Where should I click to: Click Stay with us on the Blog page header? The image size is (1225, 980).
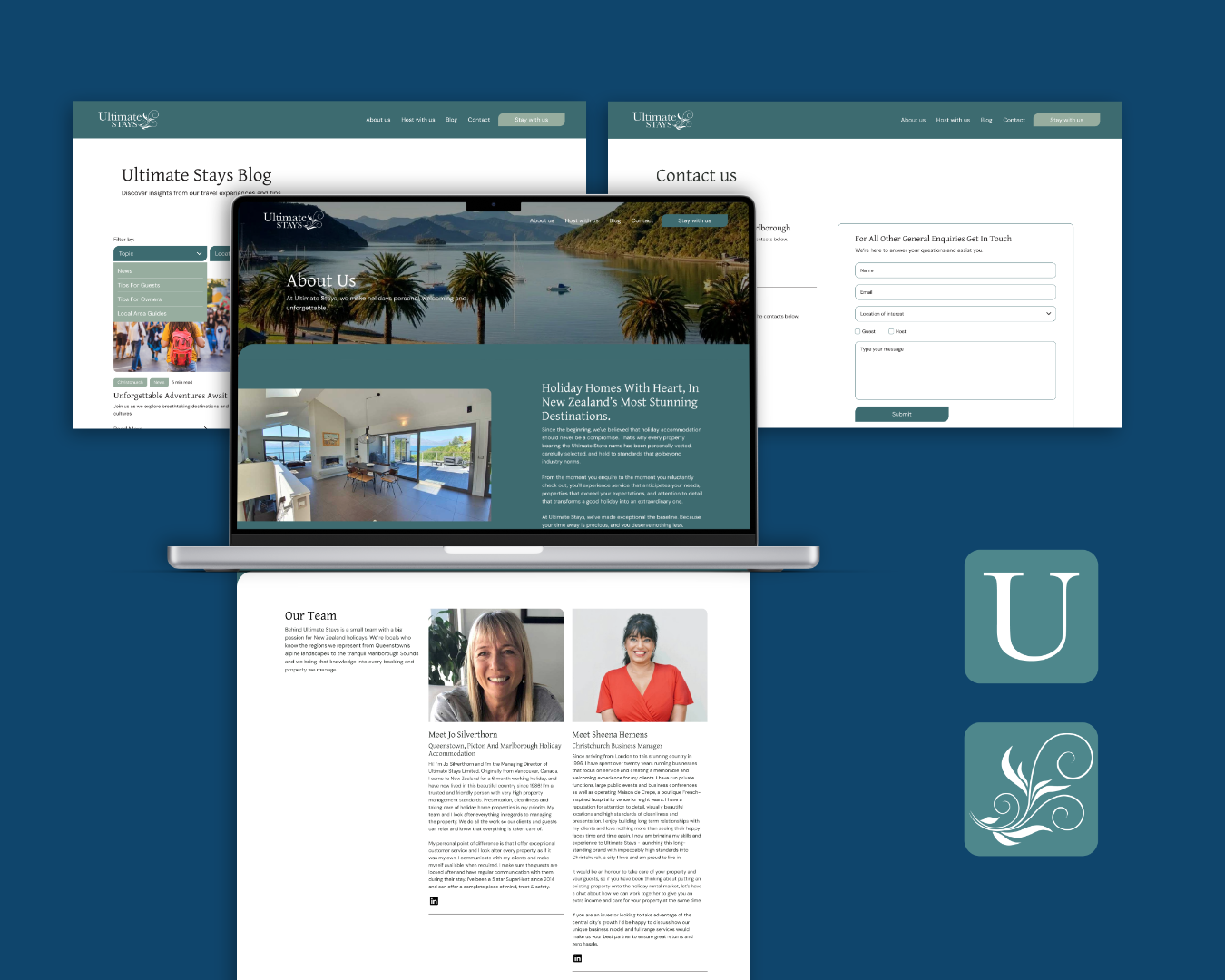click(532, 120)
